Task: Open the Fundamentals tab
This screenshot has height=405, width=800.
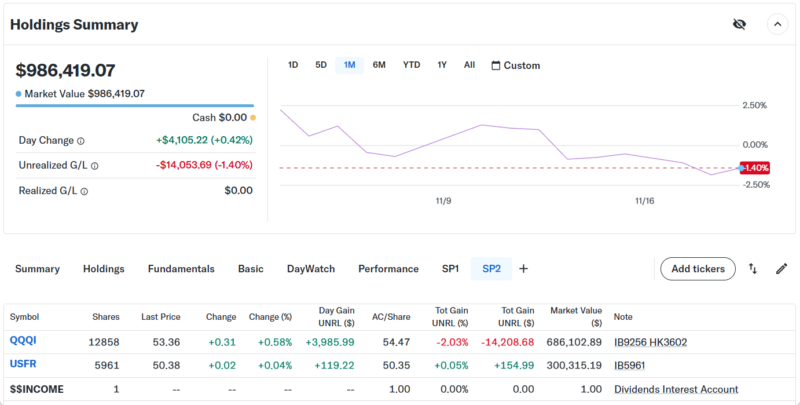Action: [181, 269]
